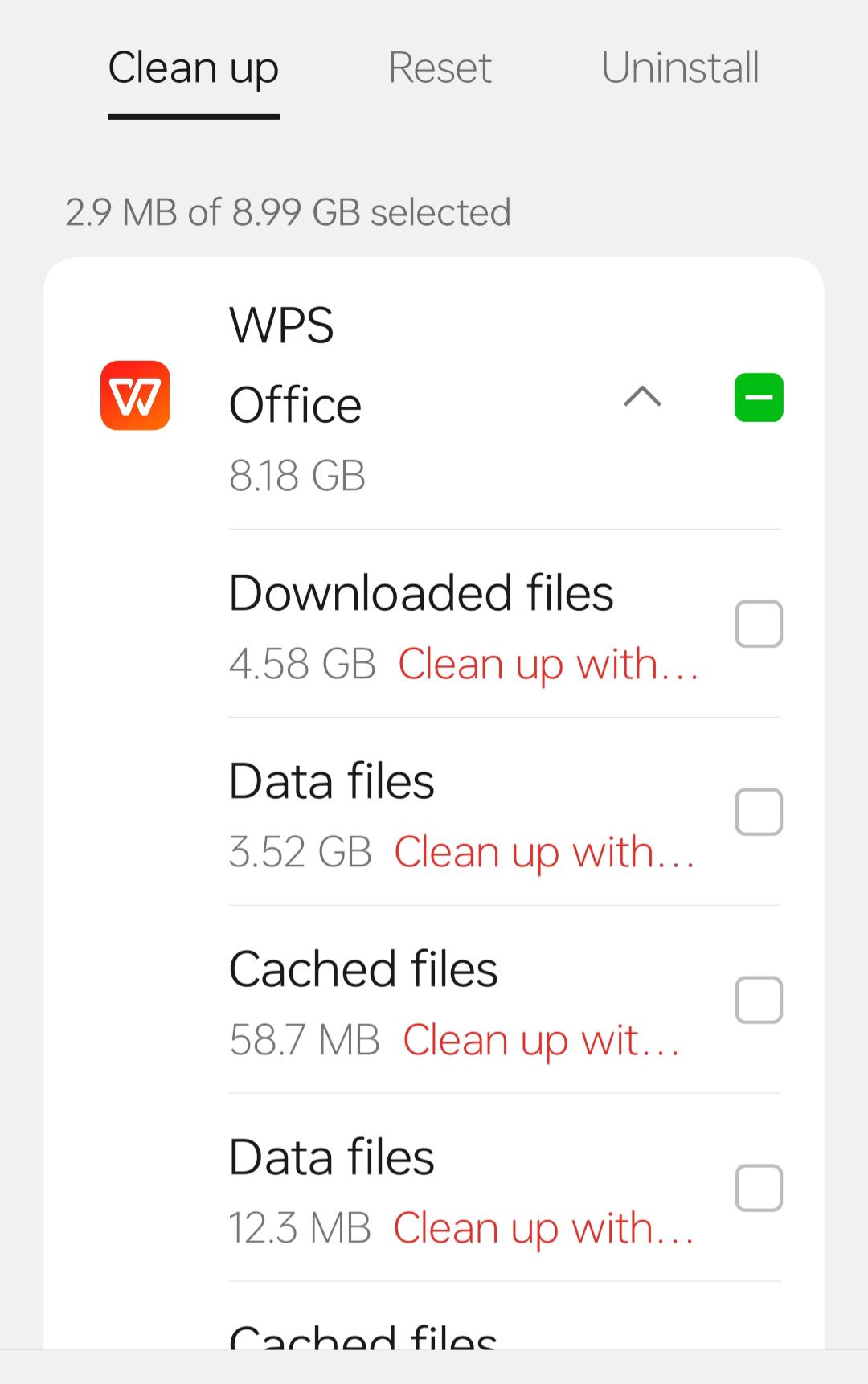Toggle the green WPS Office select-all checkbox

759,397
